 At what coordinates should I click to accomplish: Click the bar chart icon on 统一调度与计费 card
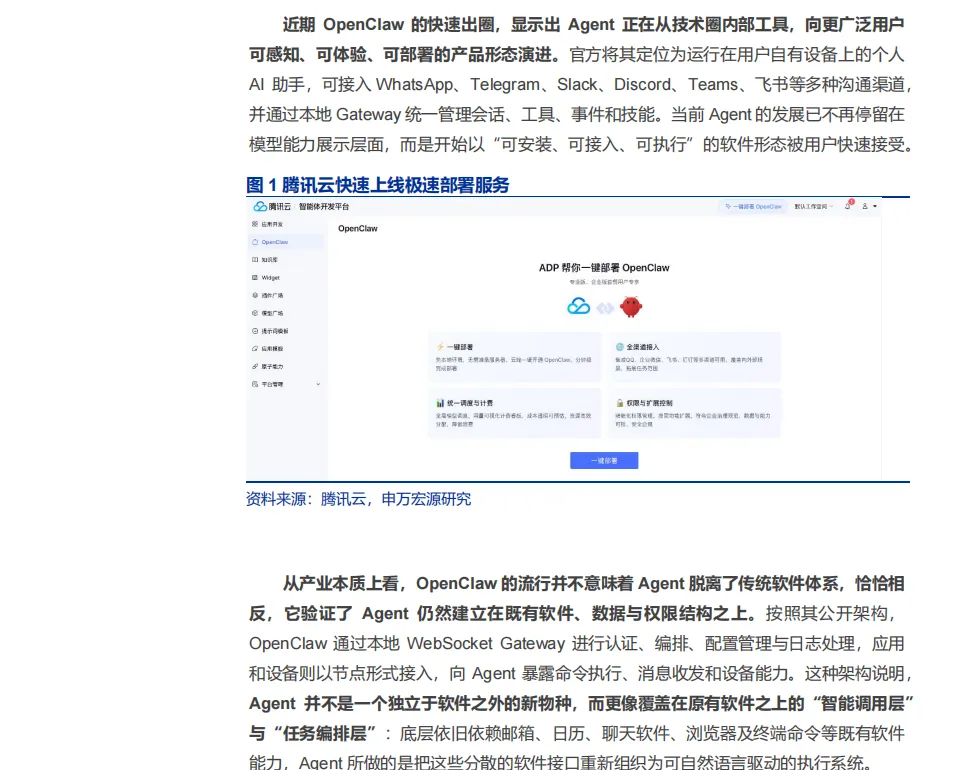click(440, 403)
